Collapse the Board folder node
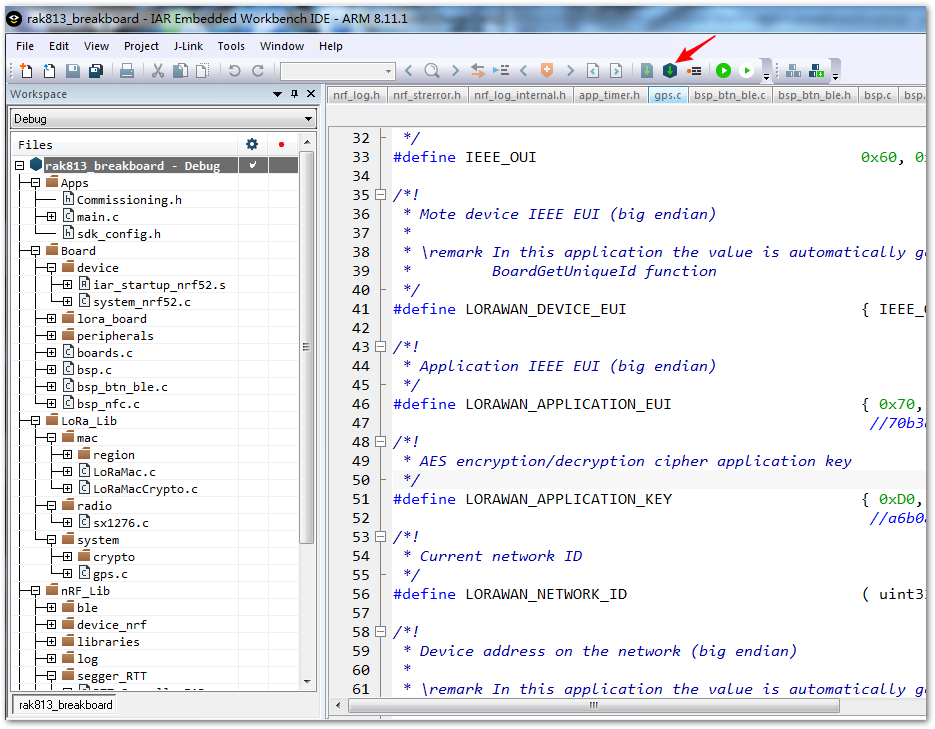935x729 pixels. [x=35, y=250]
